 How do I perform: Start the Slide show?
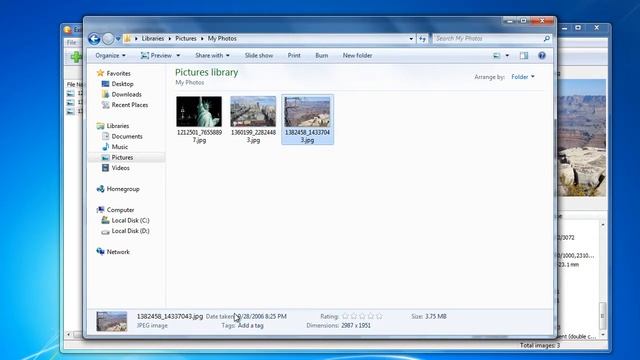tap(259, 56)
